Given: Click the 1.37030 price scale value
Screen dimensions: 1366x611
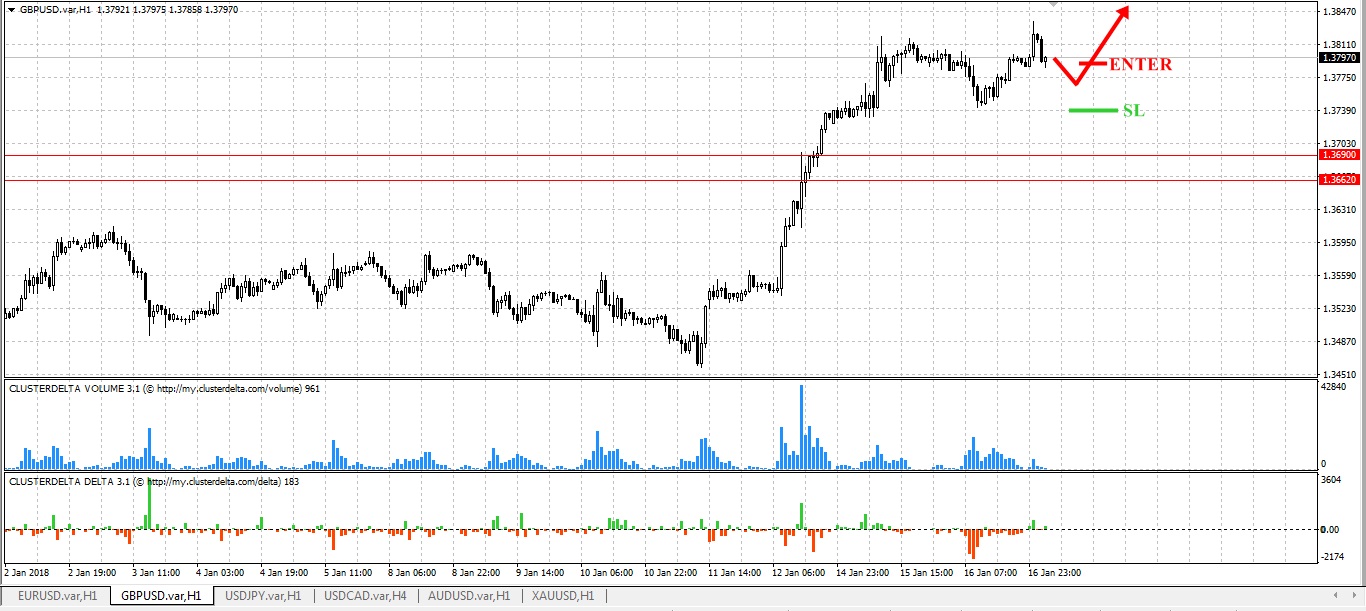Looking at the screenshot, I should pos(1339,144).
